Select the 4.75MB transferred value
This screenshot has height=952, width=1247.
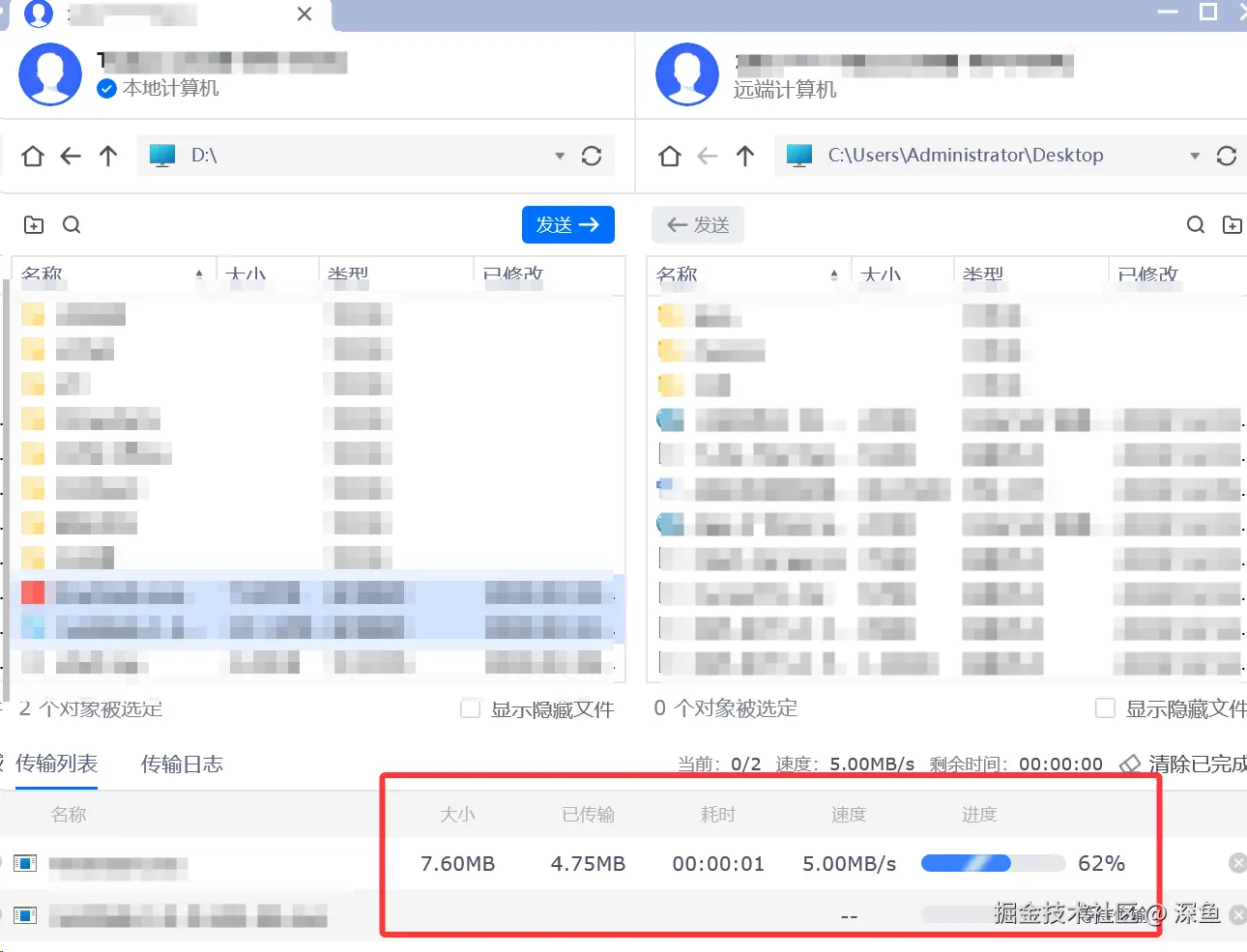tap(588, 863)
